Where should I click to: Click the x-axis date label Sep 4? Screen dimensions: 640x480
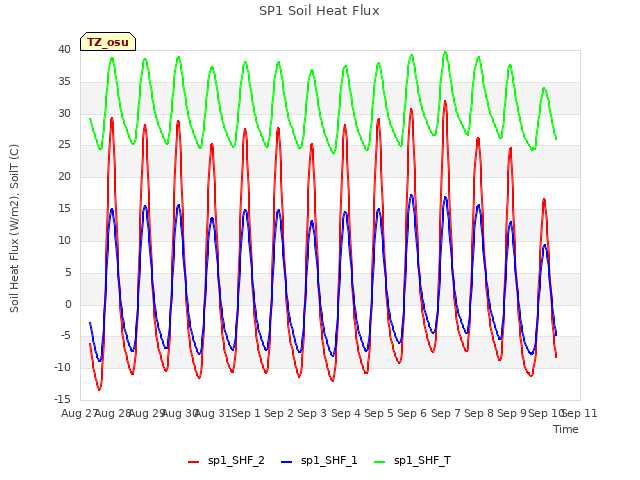pos(346,413)
